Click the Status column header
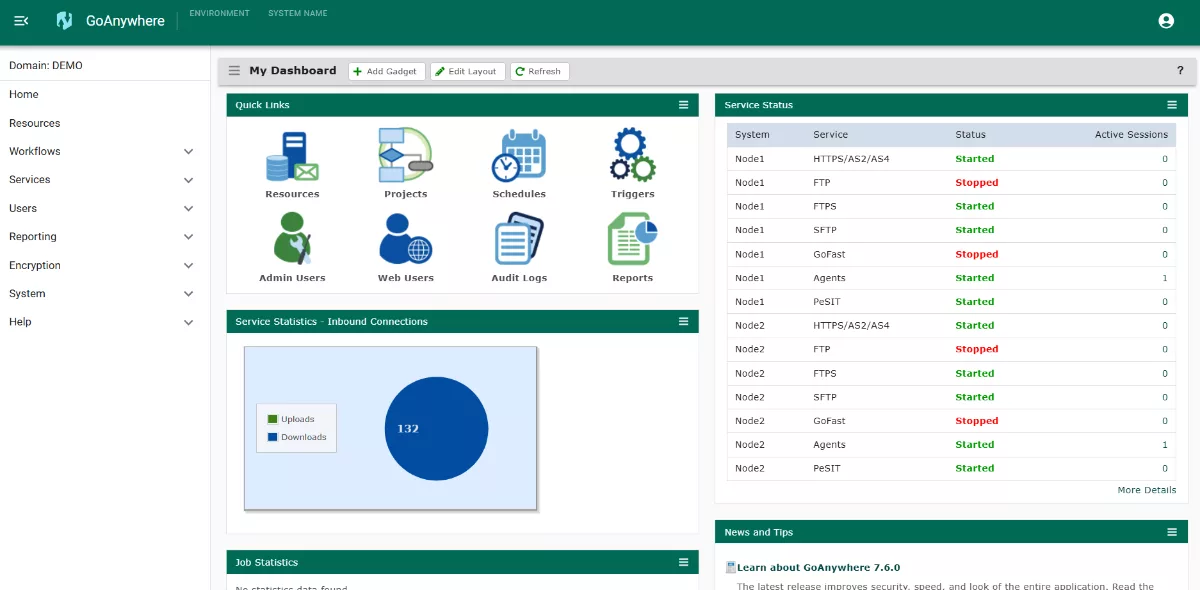The image size is (1200, 590). pos(970,135)
